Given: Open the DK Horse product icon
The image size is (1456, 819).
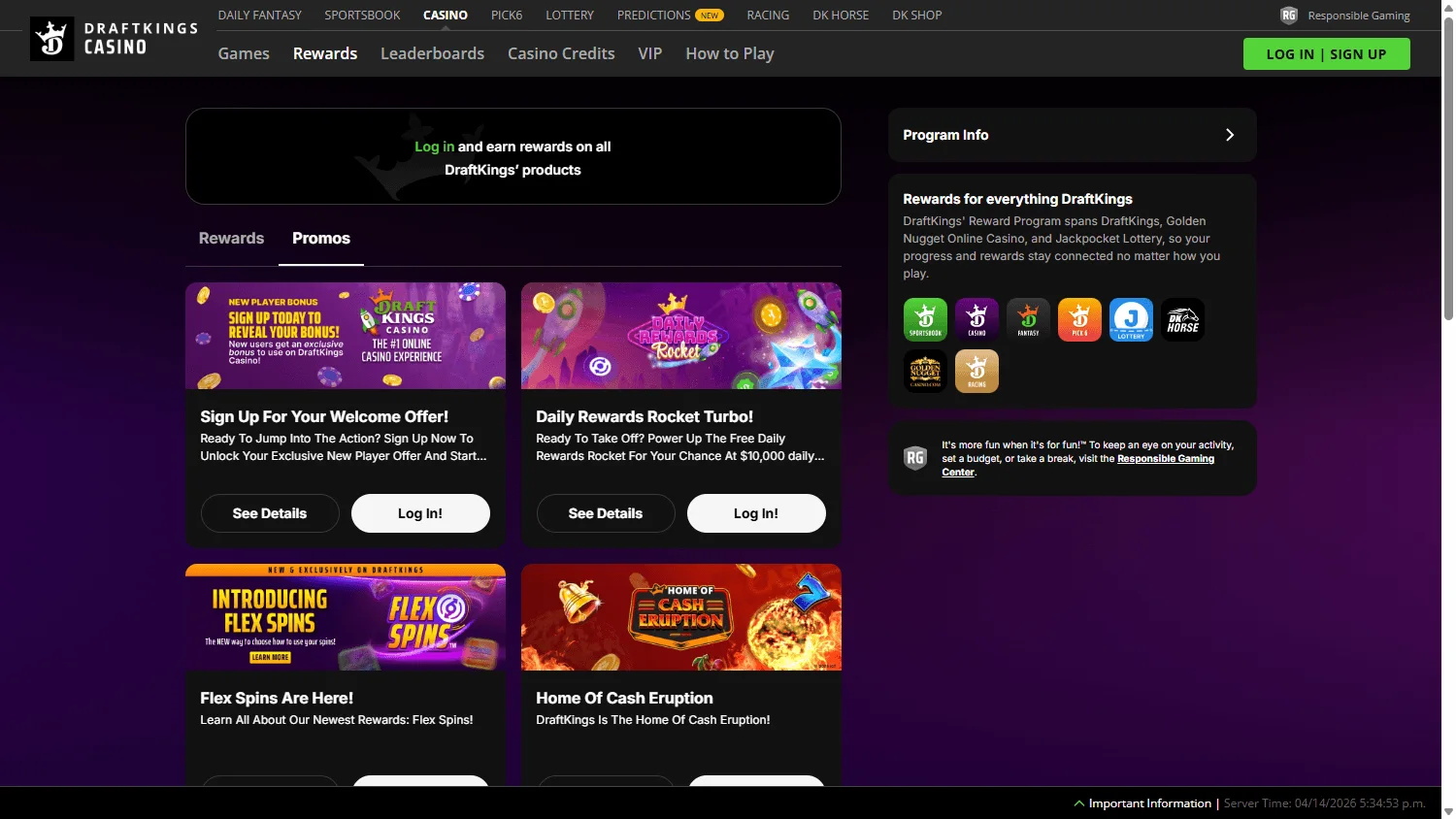Looking at the screenshot, I should click(x=1182, y=319).
